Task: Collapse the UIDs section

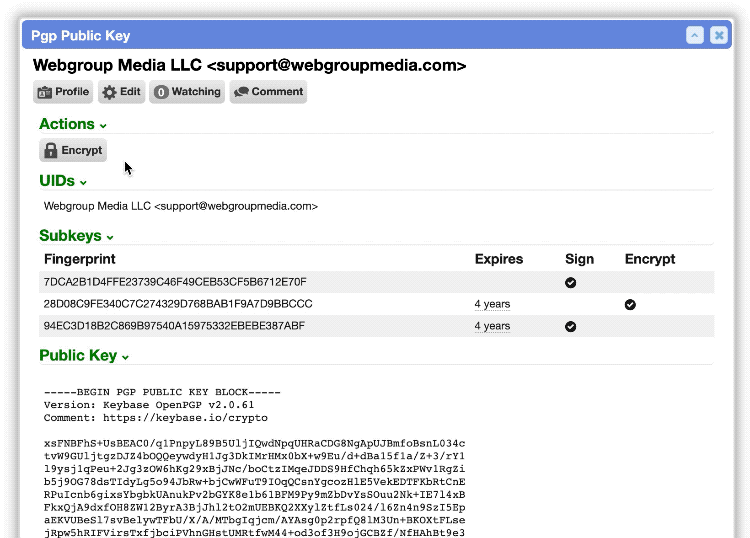Action: pyautogui.click(x=63, y=181)
